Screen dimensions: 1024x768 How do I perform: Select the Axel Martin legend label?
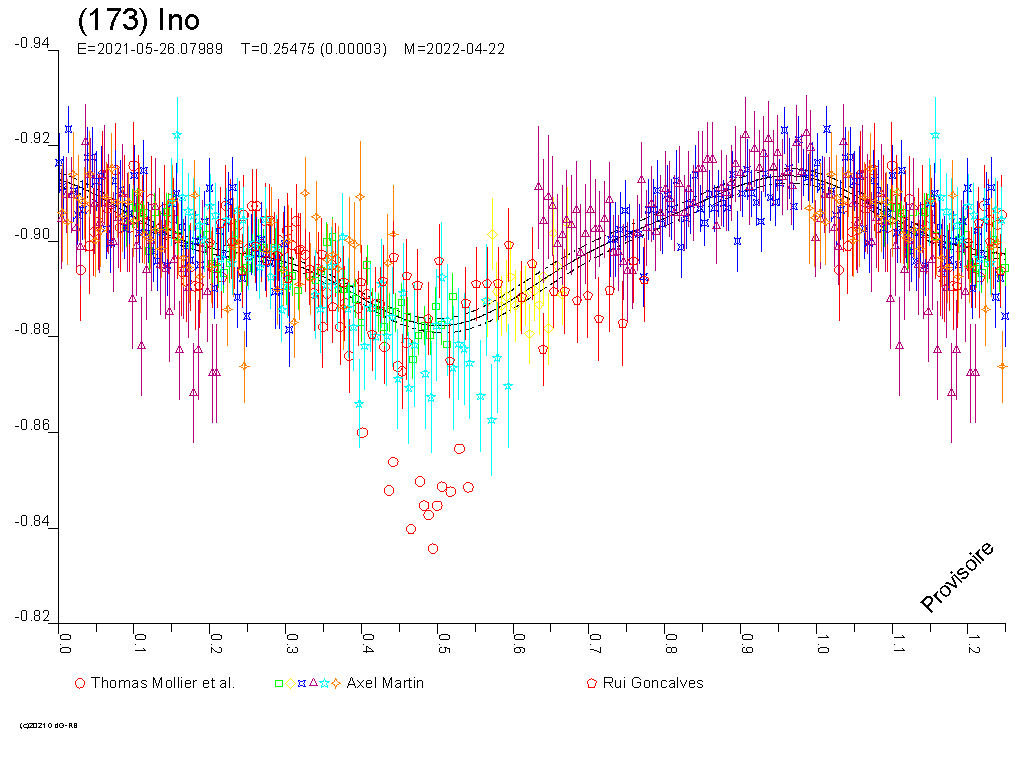tap(385, 683)
